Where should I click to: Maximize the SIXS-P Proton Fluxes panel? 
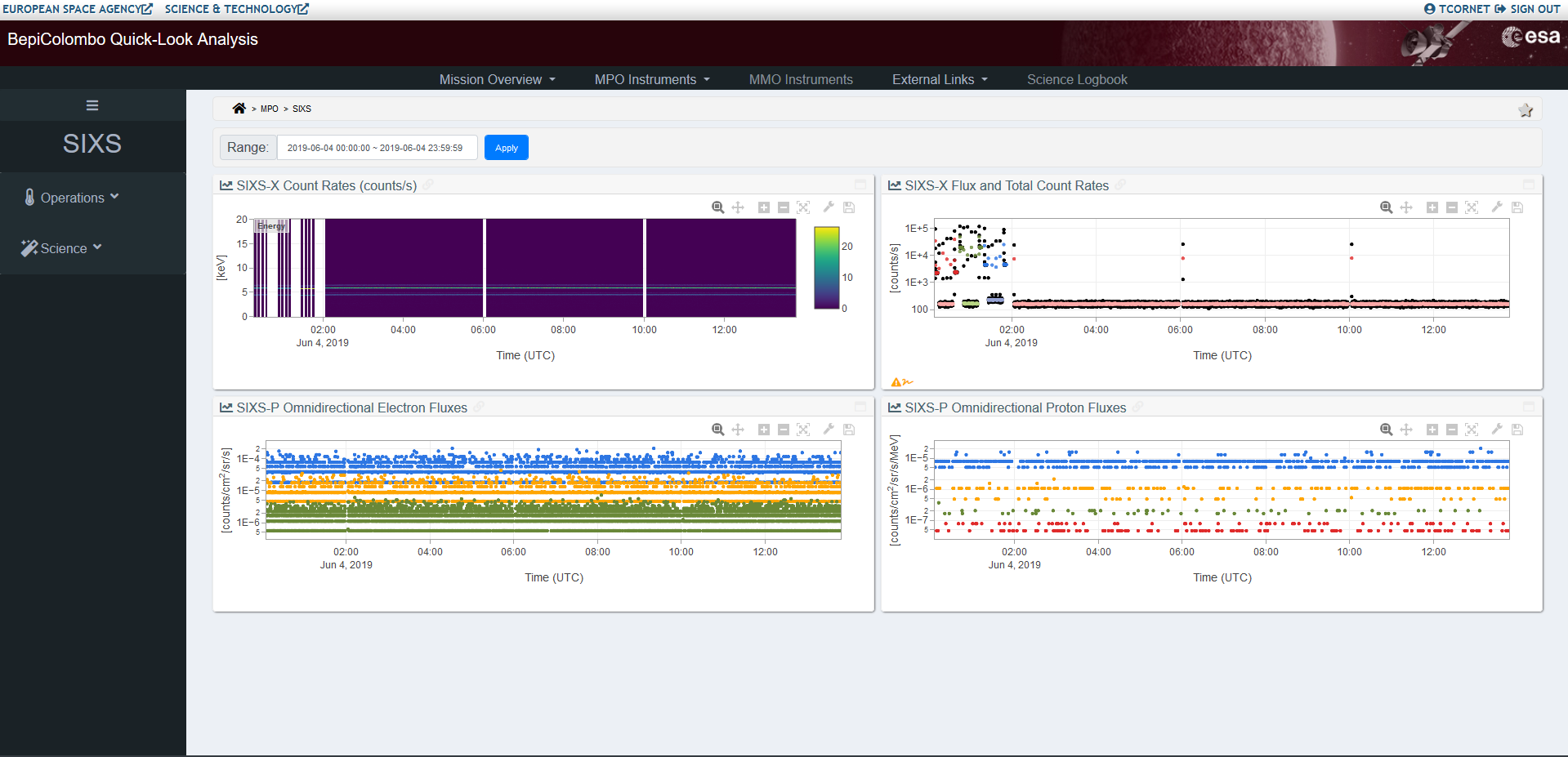click(x=1529, y=407)
